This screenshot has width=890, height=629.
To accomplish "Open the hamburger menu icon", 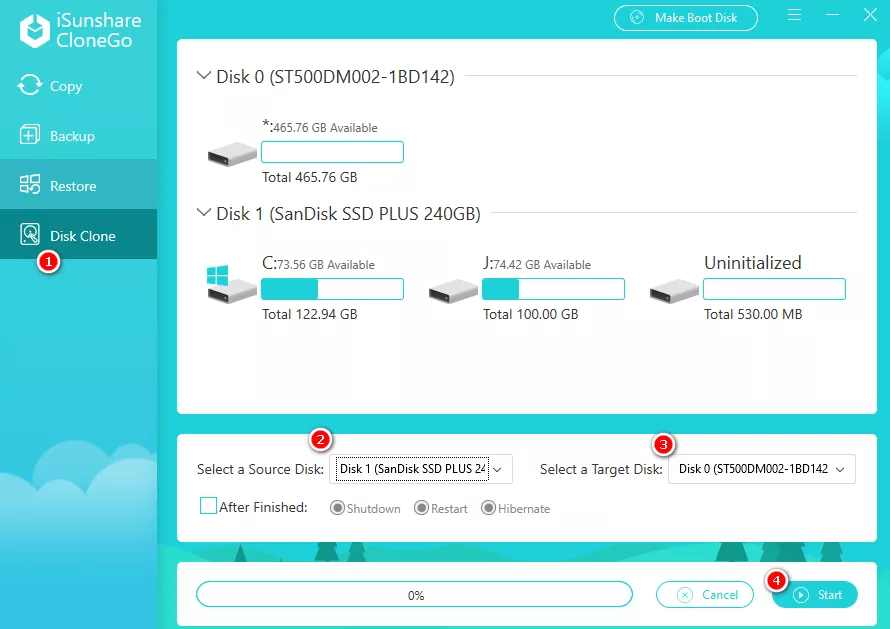I will pos(794,15).
